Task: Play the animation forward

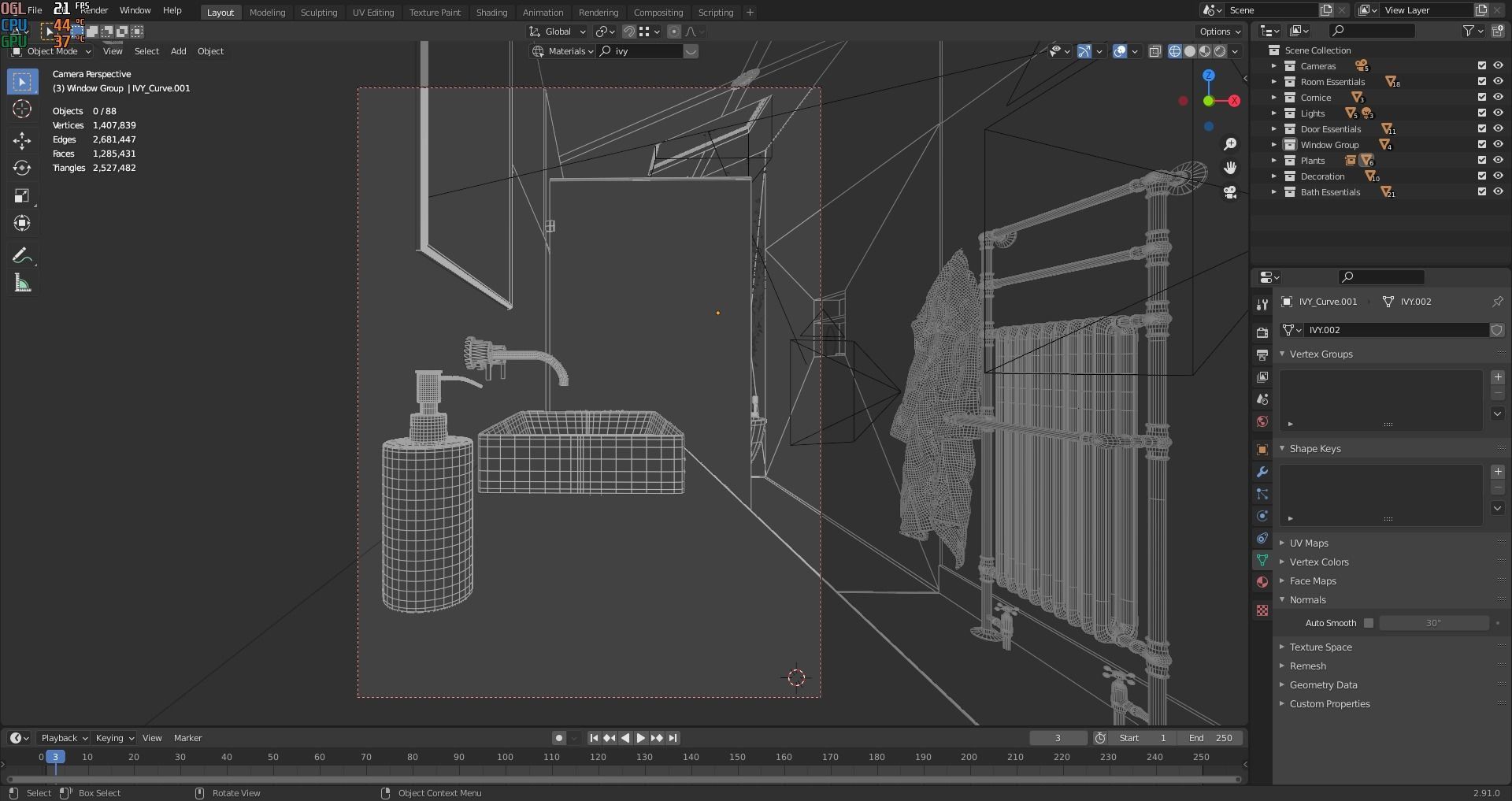Action: pos(641,738)
